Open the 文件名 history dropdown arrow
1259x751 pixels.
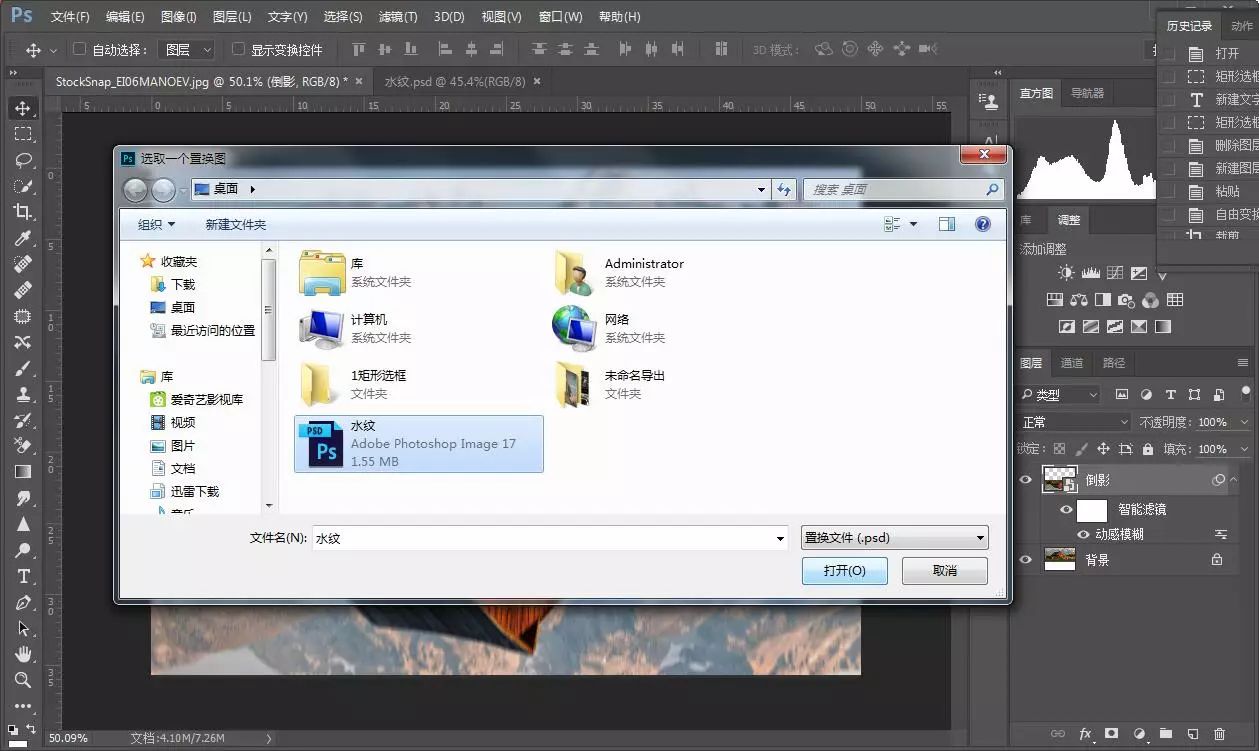(x=781, y=539)
